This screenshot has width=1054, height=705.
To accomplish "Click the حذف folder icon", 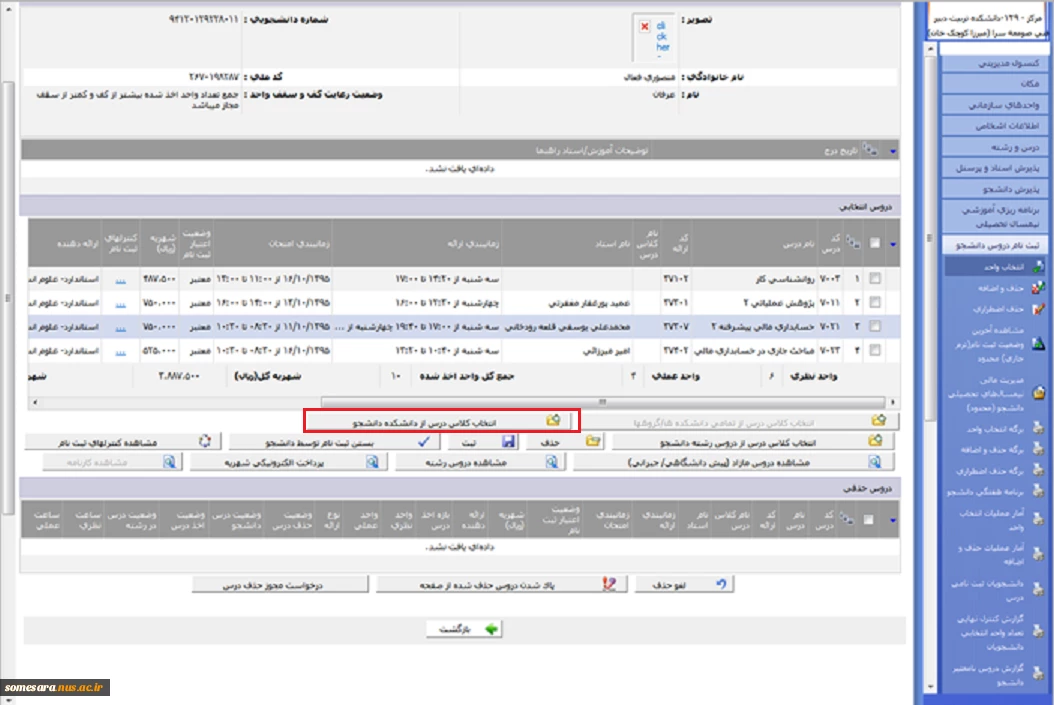I will [x=592, y=441].
